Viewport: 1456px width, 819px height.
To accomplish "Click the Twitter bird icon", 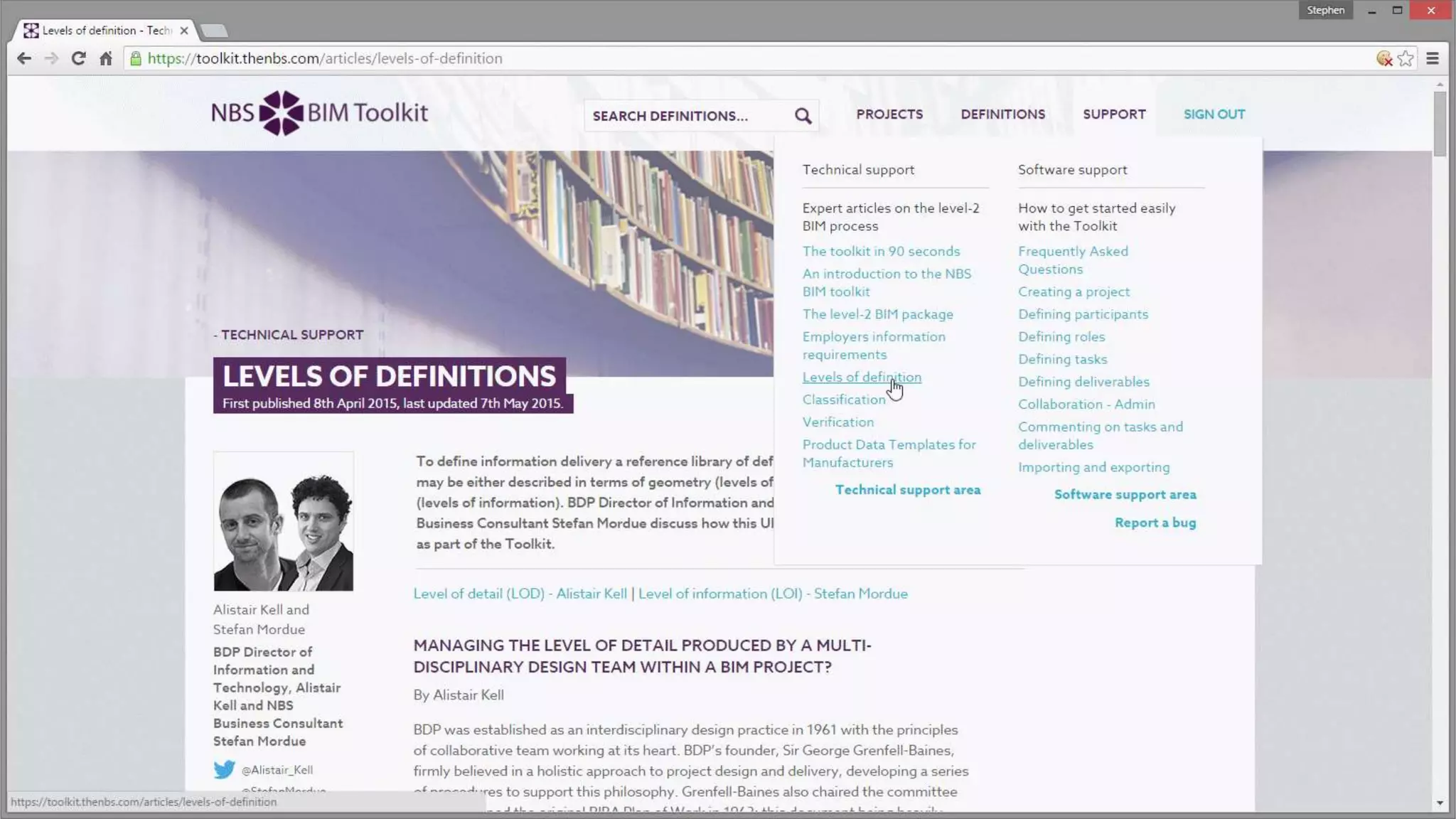I will [224, 769].
